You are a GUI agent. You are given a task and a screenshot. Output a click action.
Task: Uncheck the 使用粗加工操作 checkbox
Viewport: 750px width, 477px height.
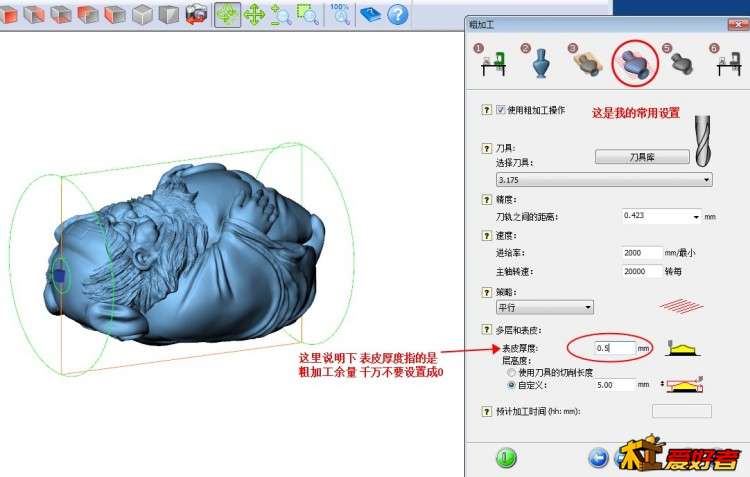click(x=501, y=110)
